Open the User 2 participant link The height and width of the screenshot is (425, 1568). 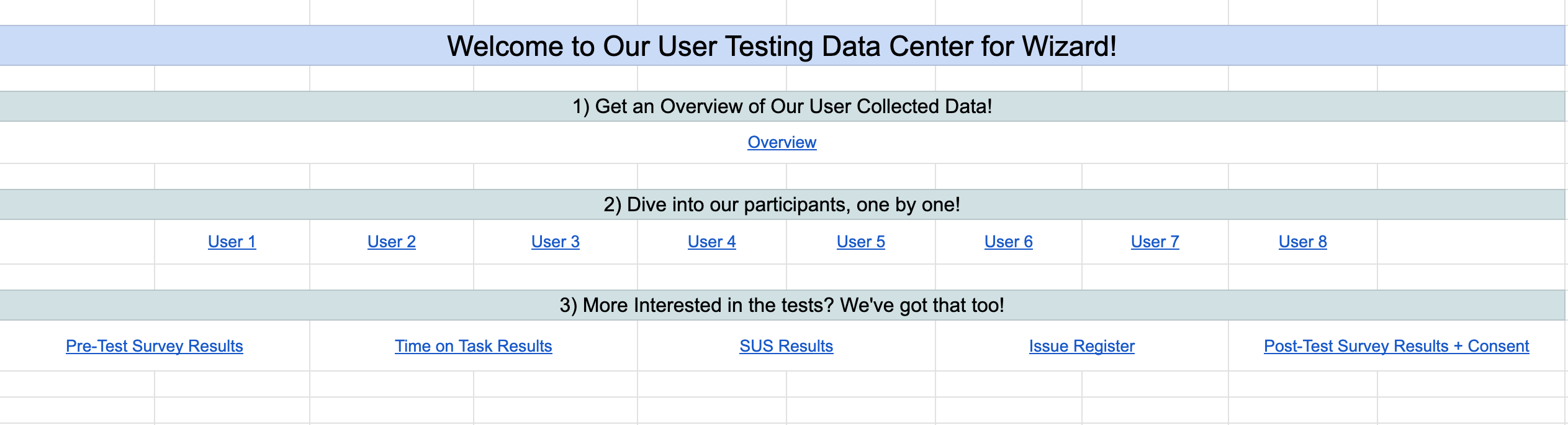391,242
